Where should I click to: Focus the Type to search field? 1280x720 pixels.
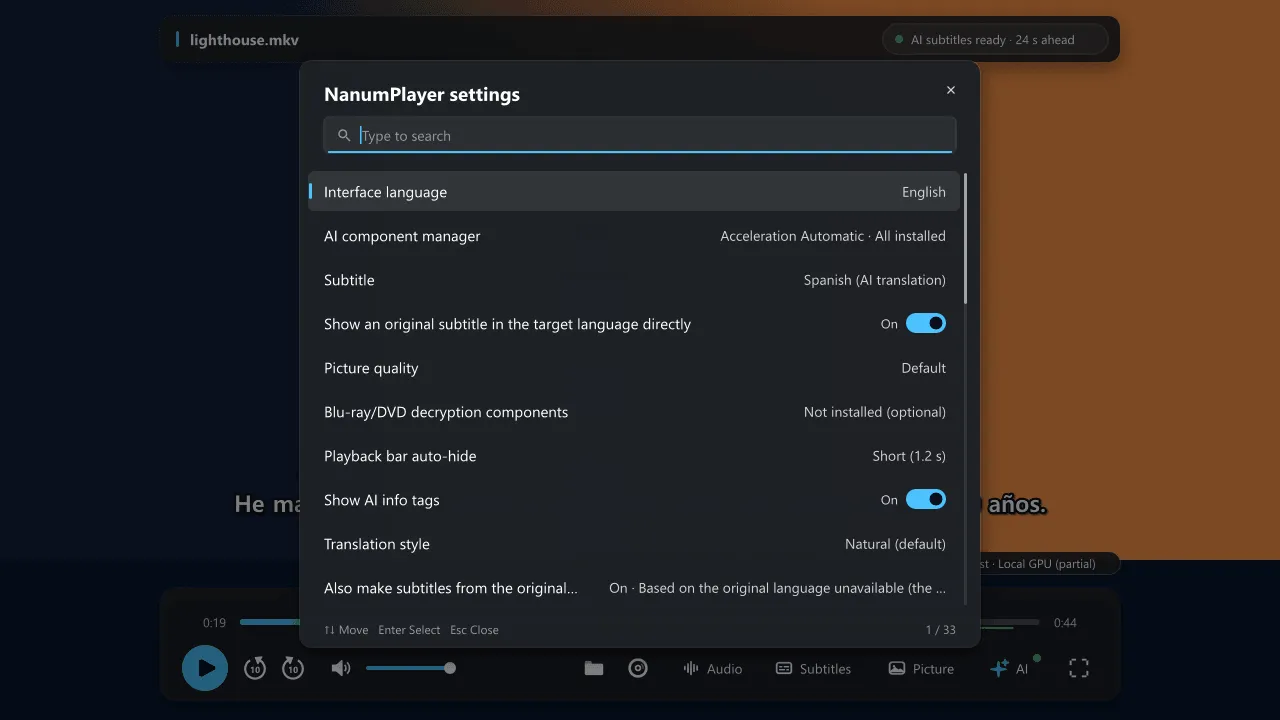[x=640, y=135]
